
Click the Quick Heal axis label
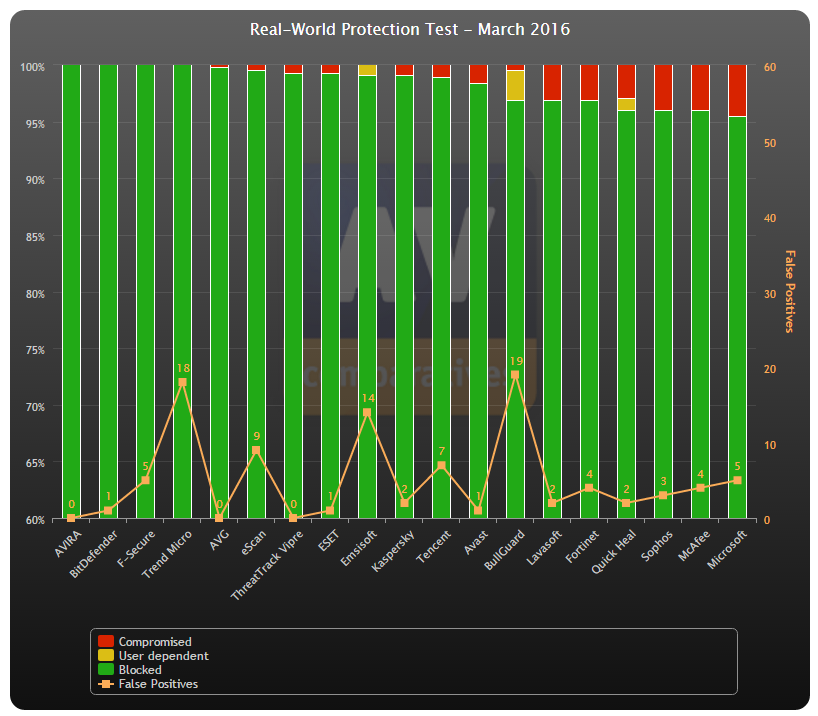coord(614,551)
